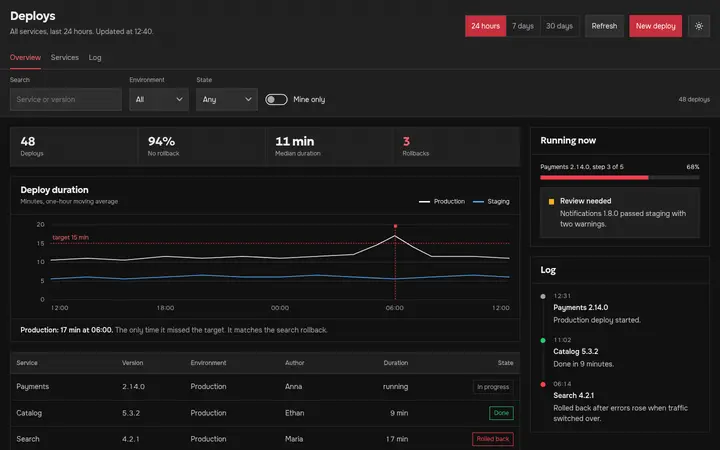Click the yellow Review needed square icon
Viewport: 720px width, 450px height.
coord(551,202)
